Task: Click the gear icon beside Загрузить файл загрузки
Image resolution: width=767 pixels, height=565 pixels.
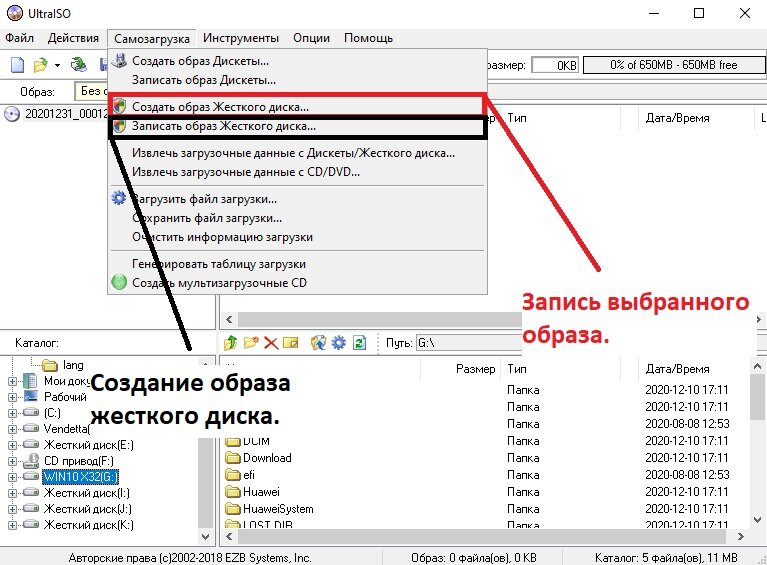Action: 119,198
